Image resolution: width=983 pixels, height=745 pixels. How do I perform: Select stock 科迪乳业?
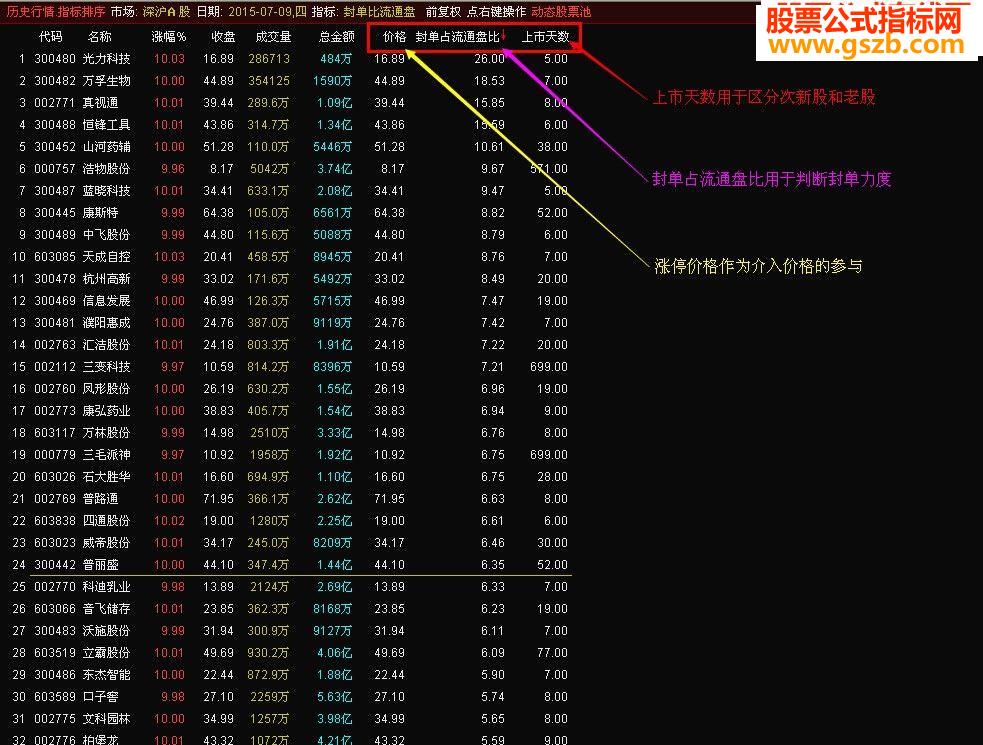pyautogui.click(x=107, y=587)
